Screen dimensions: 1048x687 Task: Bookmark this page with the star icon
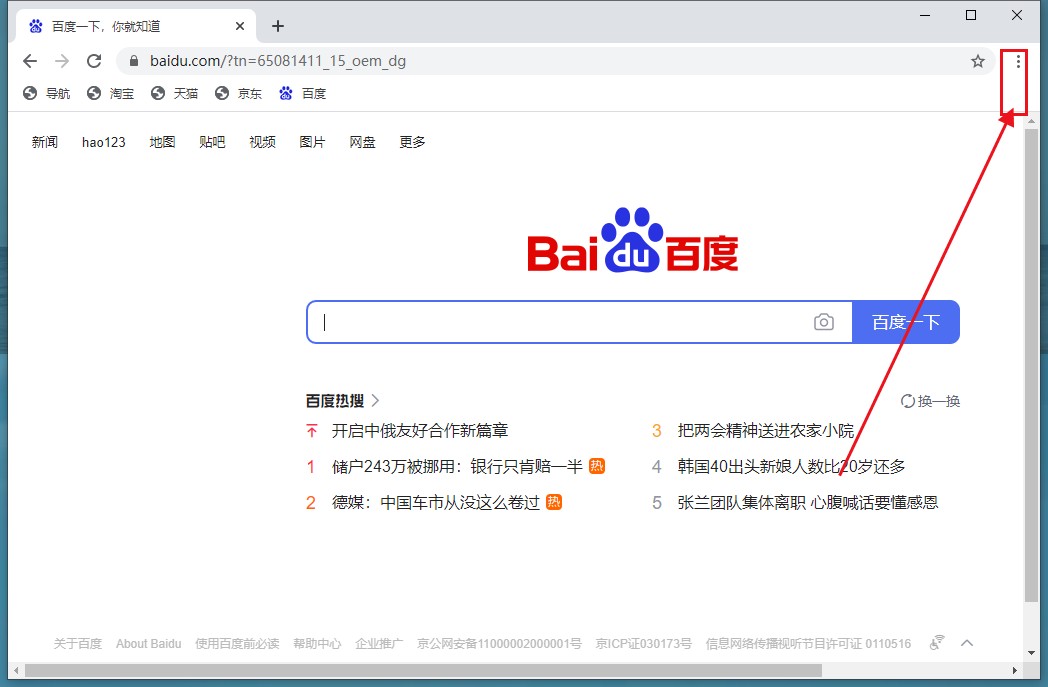pyautogui.click(x=978, y=61)
